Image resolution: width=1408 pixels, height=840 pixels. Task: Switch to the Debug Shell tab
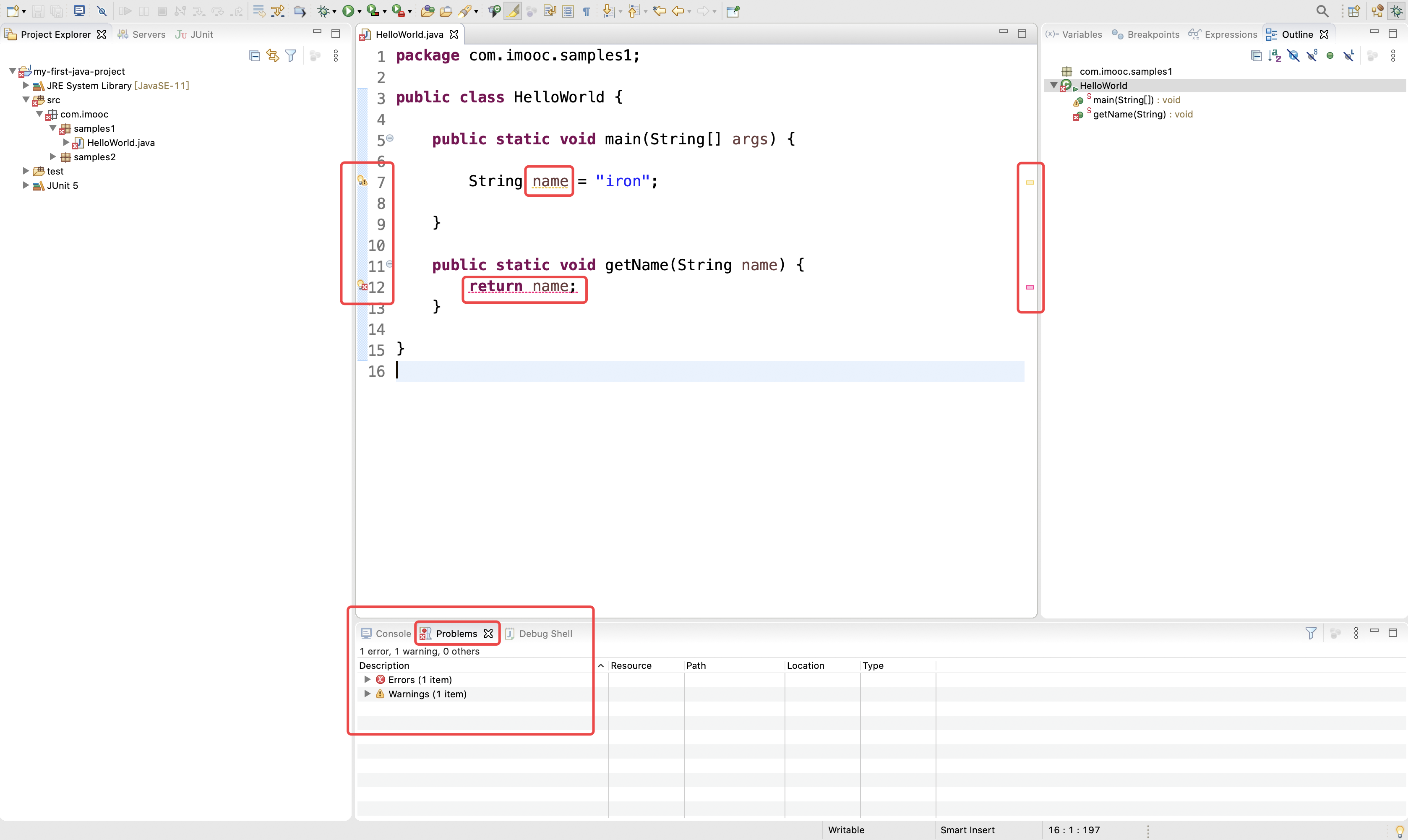[x=538, y=634]
